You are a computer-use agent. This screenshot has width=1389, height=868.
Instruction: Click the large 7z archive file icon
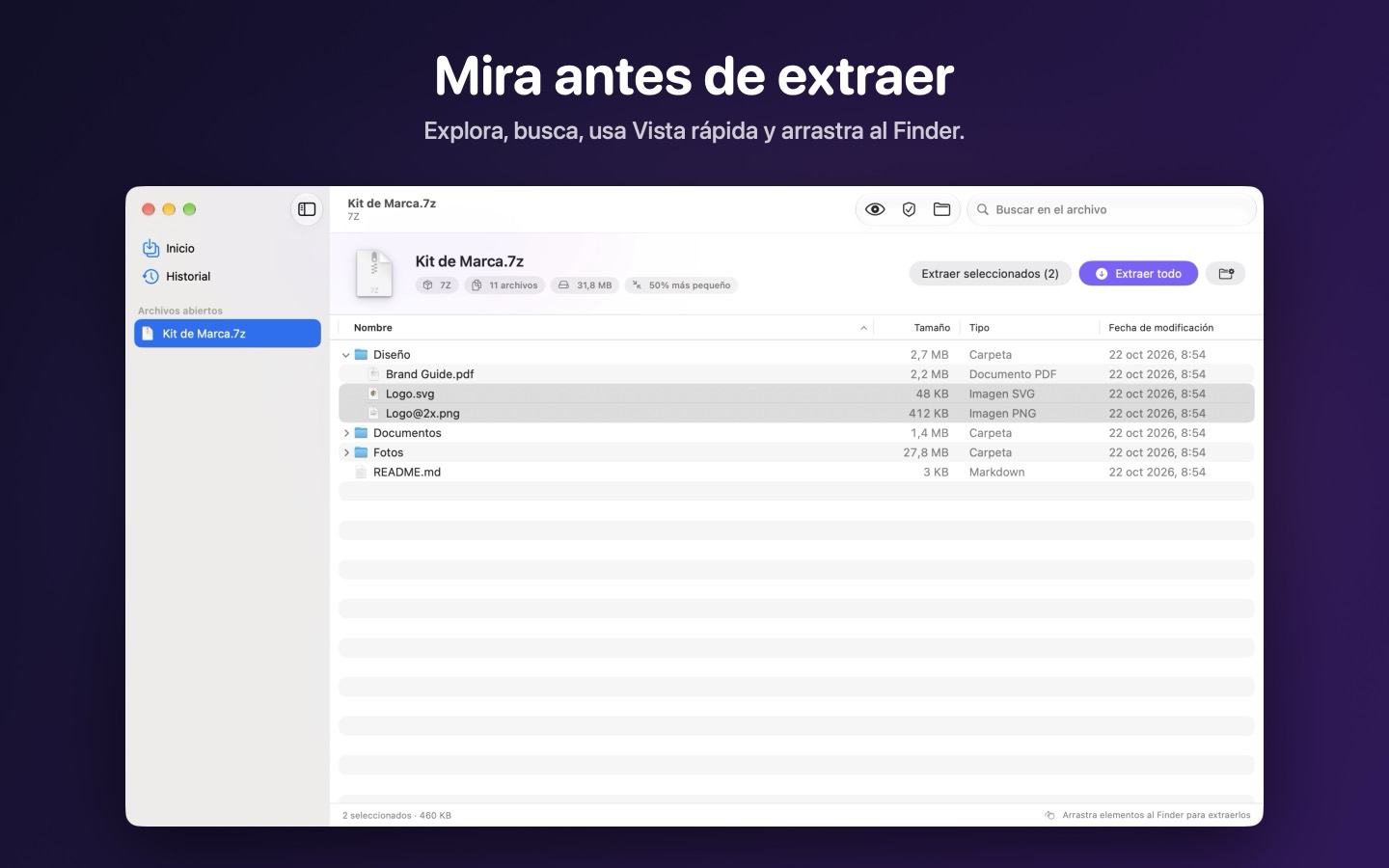[374, 273]
